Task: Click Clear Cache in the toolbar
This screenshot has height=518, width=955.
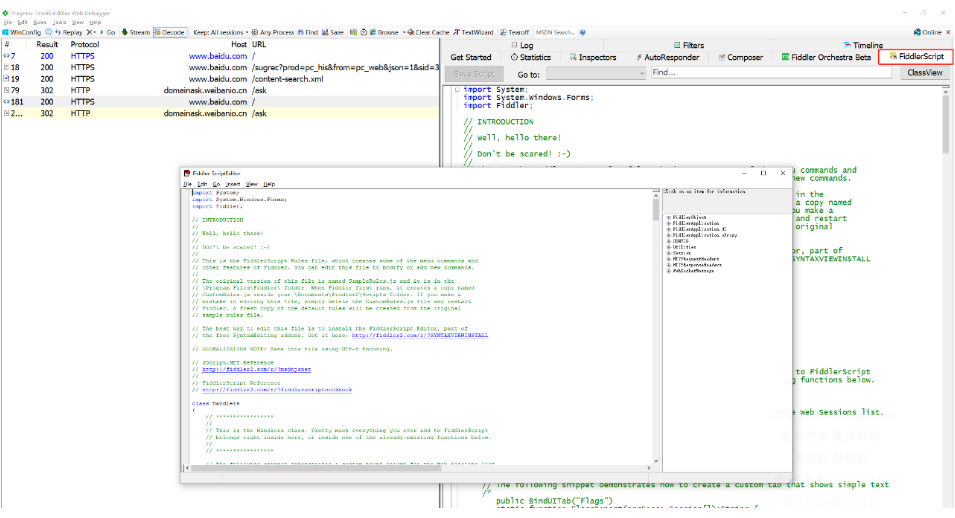Action: [x=428, y=32]
